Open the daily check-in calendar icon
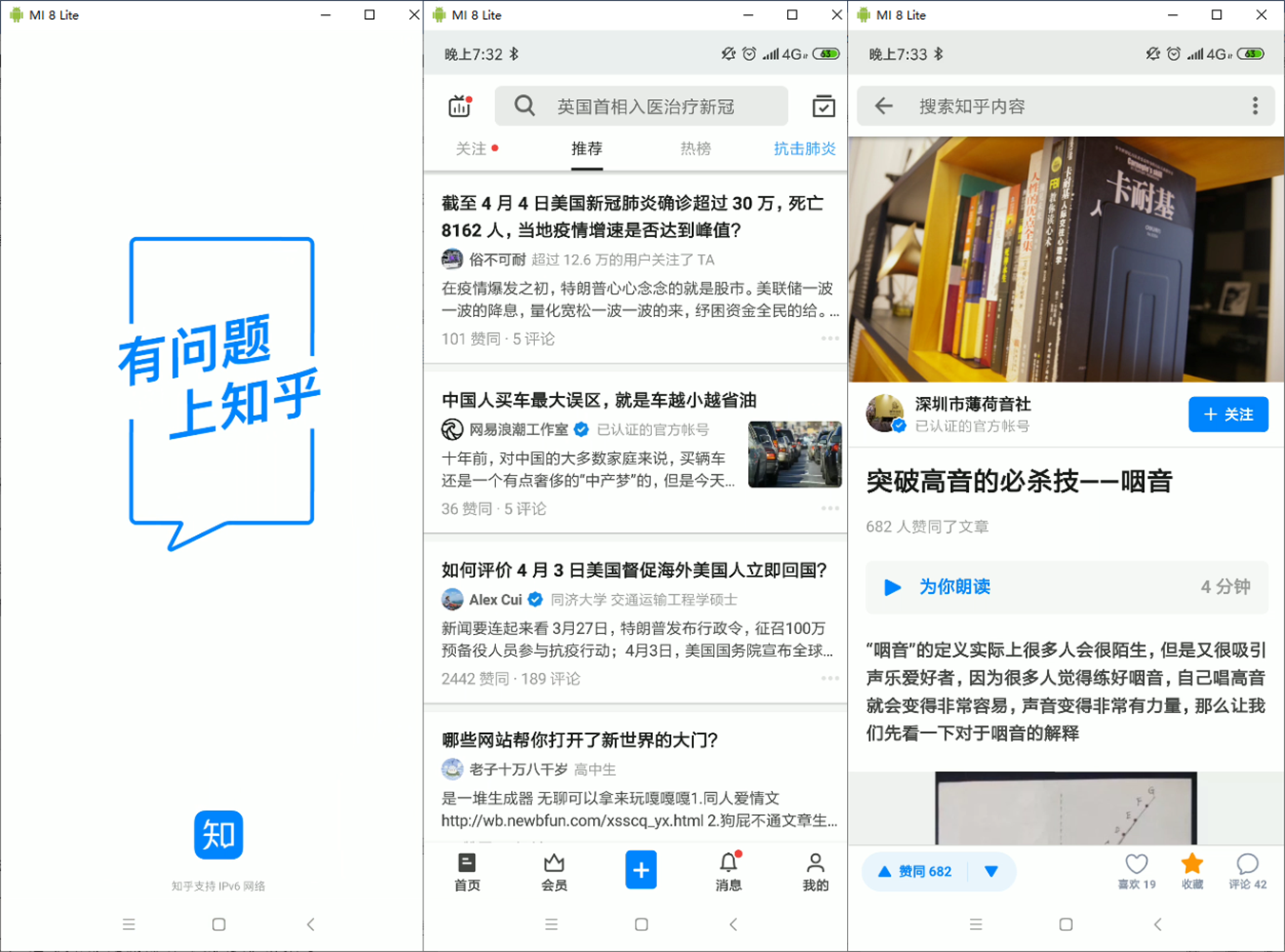 [x=823, y=106]
